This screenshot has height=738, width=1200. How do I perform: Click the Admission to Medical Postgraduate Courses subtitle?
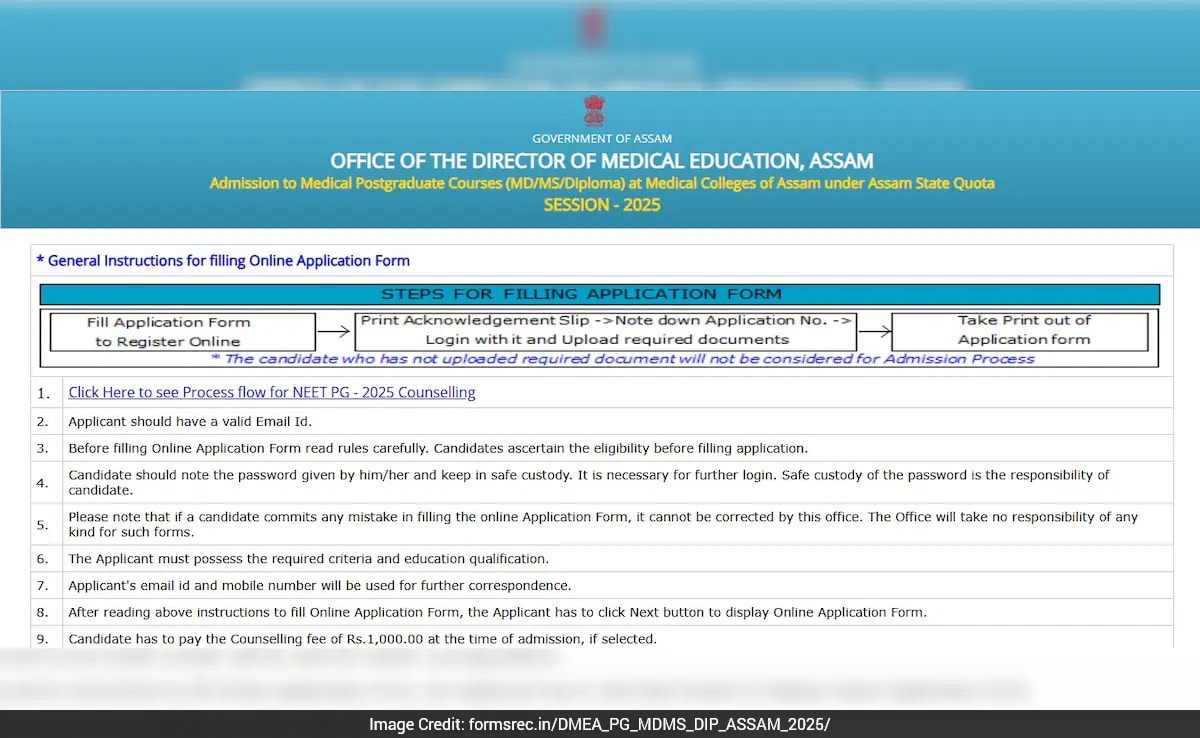pyautogui.click(x=601, y=183)
